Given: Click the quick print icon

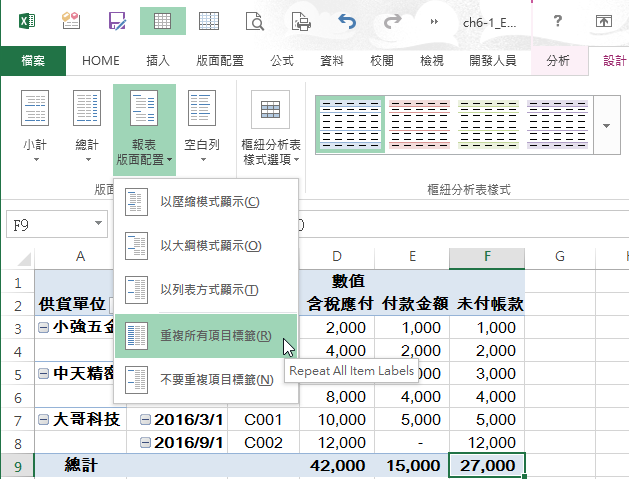Looking at the screenshot, I should coord(301,21).
